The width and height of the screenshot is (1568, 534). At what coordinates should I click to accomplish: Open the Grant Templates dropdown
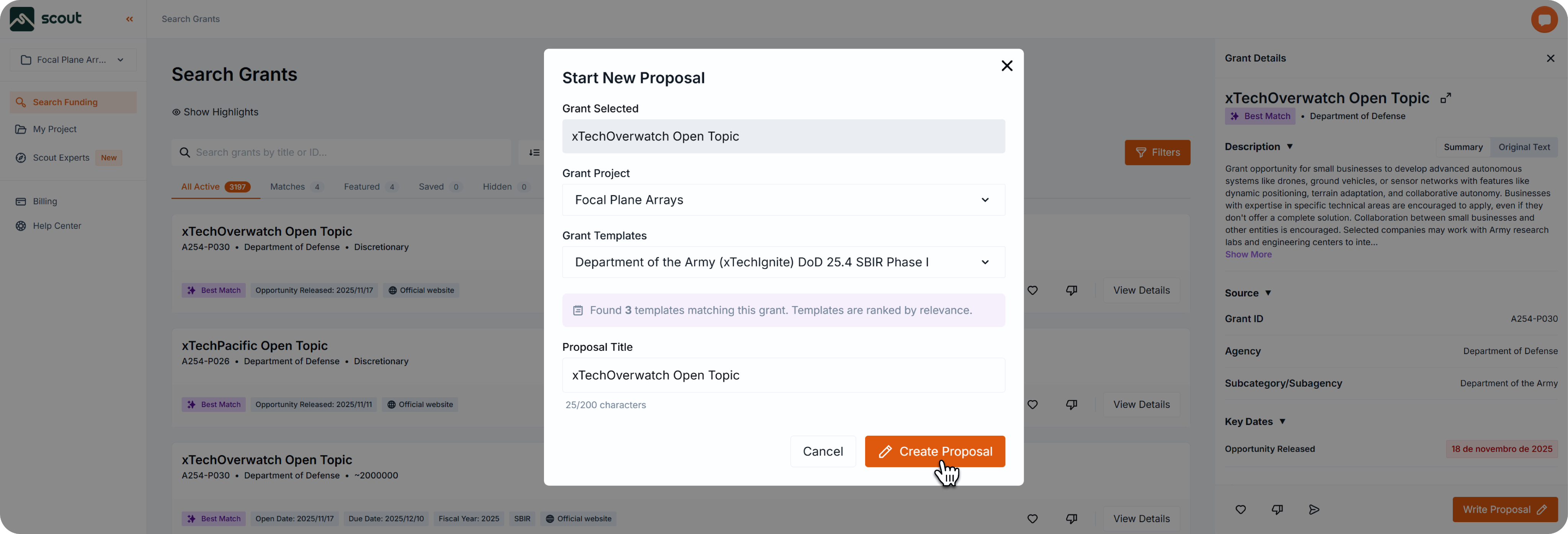(x=783, y=262)
